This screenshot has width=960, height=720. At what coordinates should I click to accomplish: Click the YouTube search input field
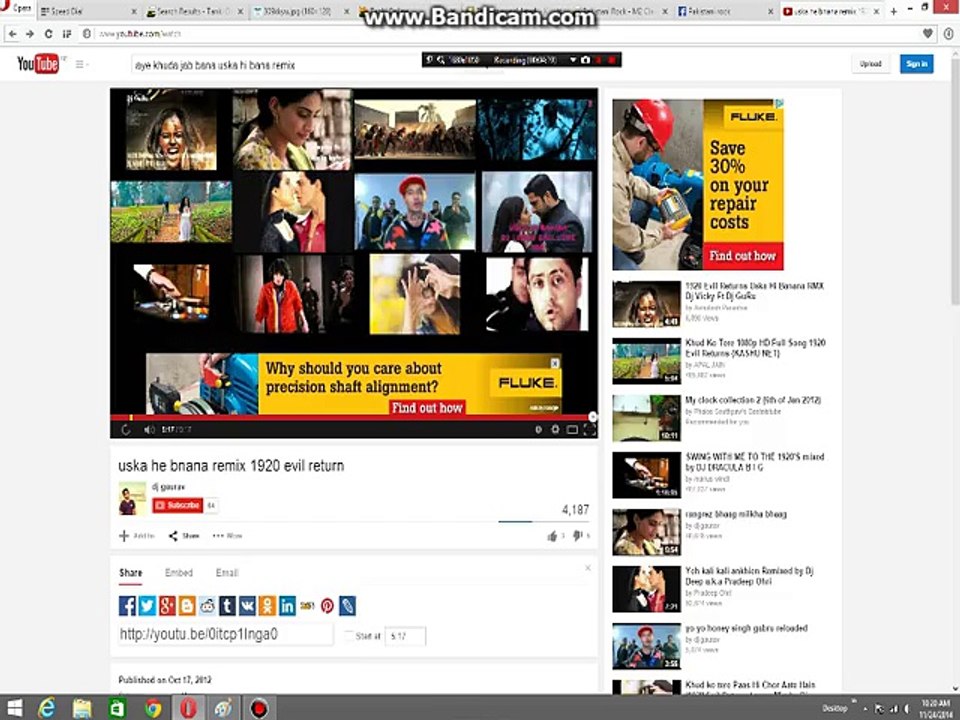click(276, 65)
